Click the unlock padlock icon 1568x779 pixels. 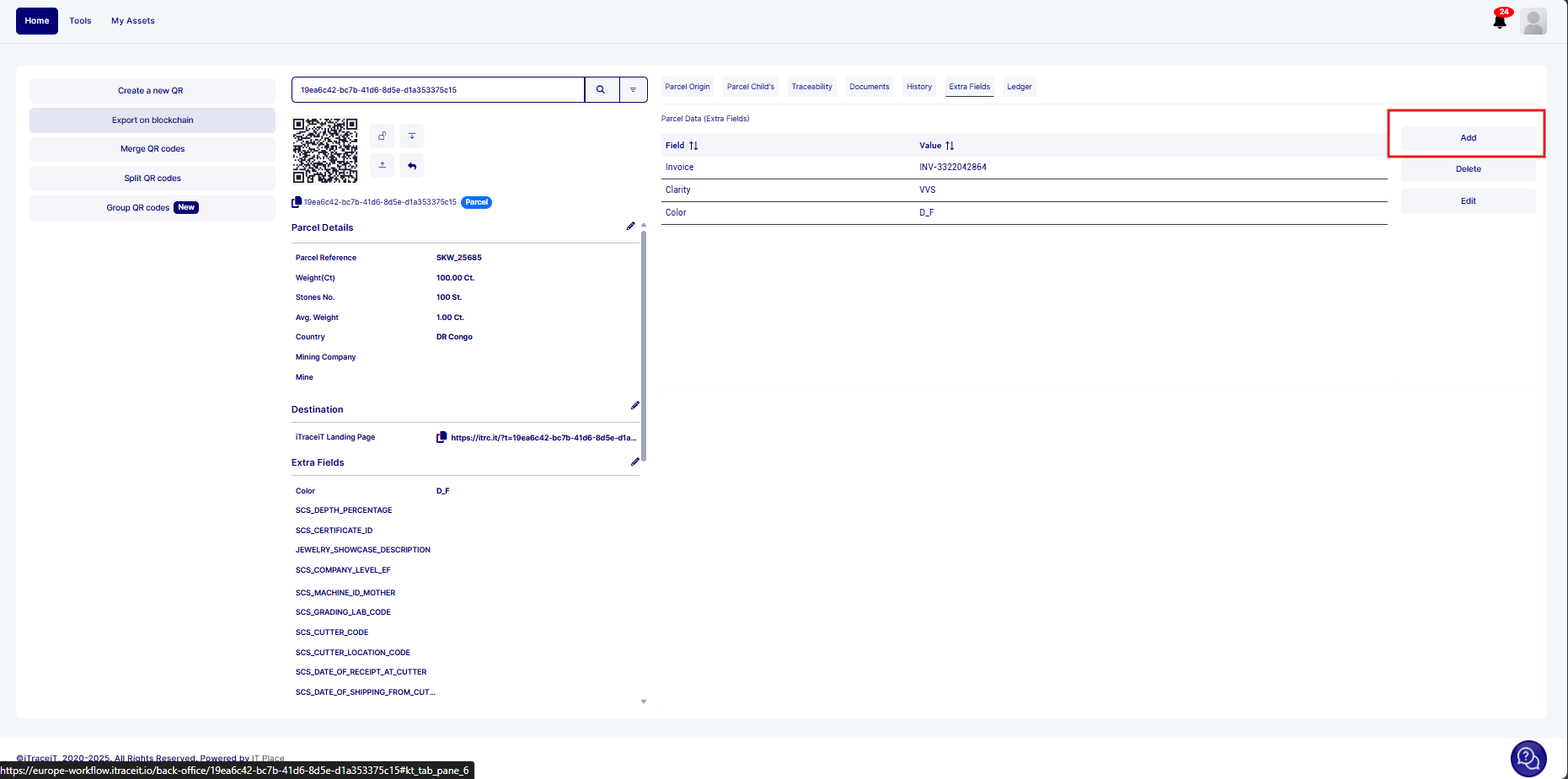point(383,136)
